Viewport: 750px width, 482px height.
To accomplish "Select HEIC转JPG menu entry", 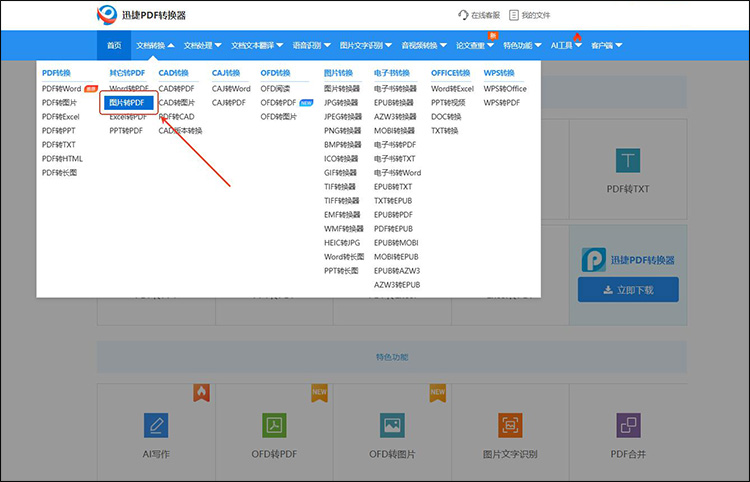I will (x=342, y=243).
